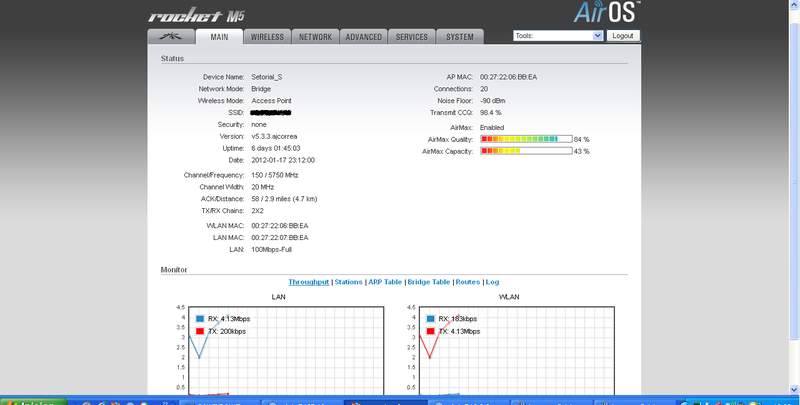Select the LAN speed 100Mbps-Full
This screenshot has height=405, width=800.
click(271, 249)
